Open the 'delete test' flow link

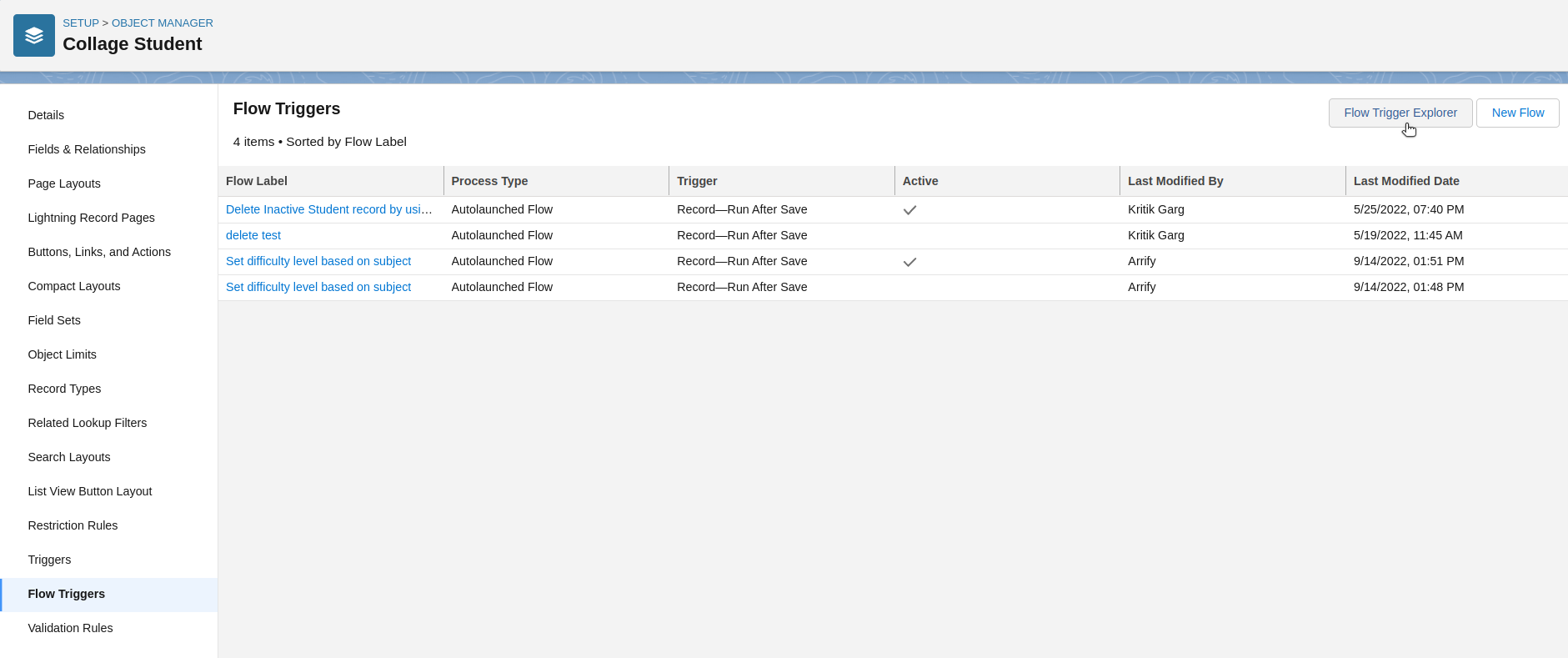253,235
